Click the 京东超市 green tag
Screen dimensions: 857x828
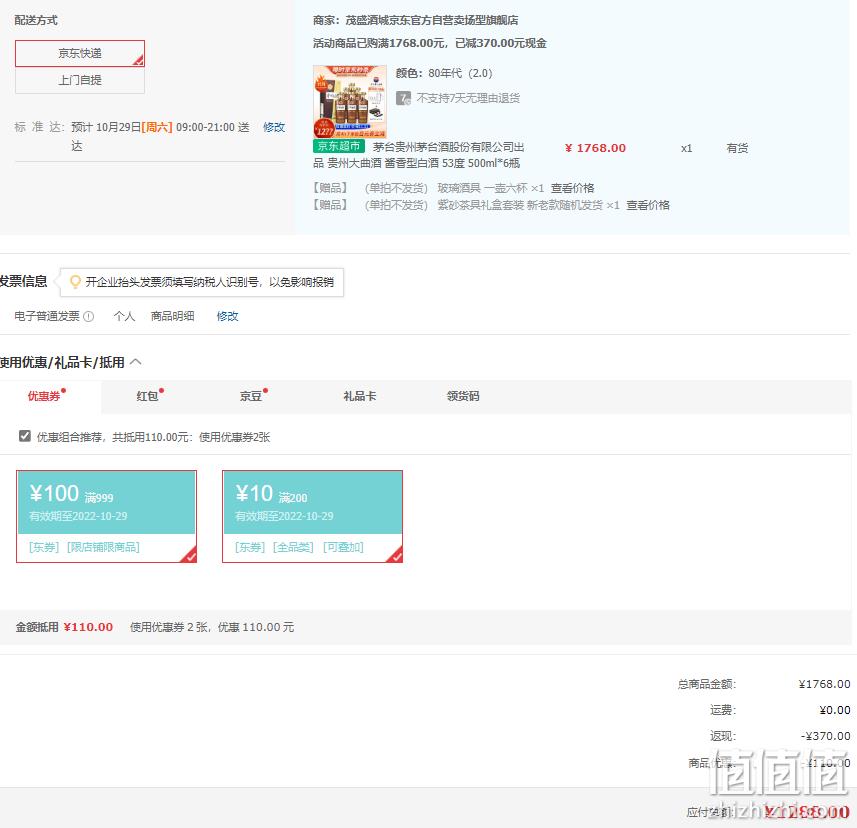click(339, 146)
